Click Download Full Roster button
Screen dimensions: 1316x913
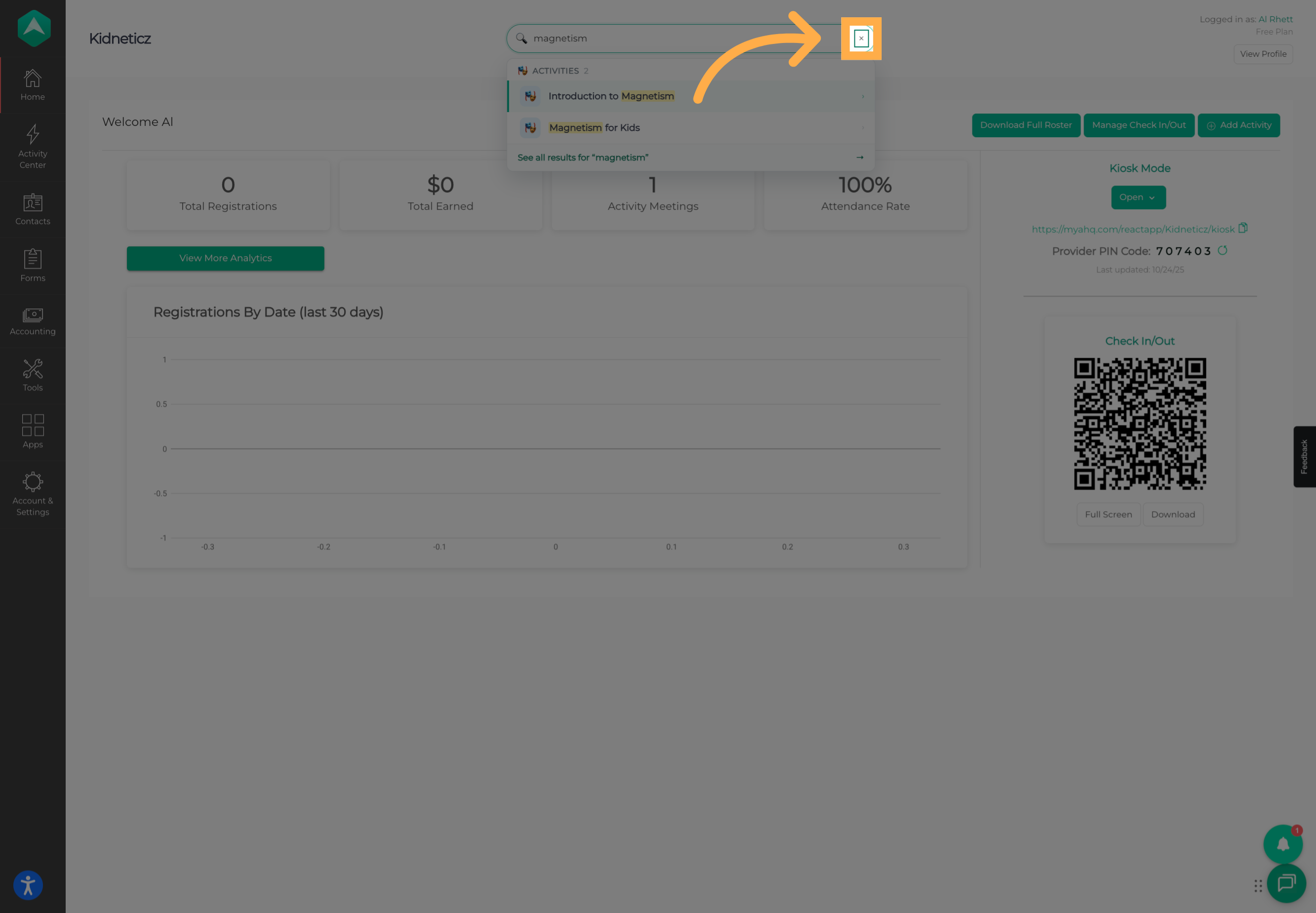[x=1025, y=125]
